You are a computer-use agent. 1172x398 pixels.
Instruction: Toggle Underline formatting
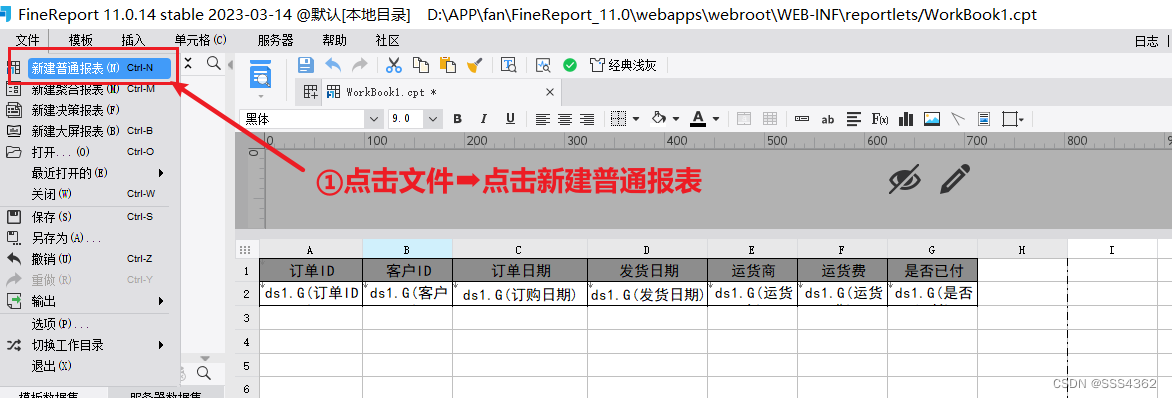click(x=511, y=118)
